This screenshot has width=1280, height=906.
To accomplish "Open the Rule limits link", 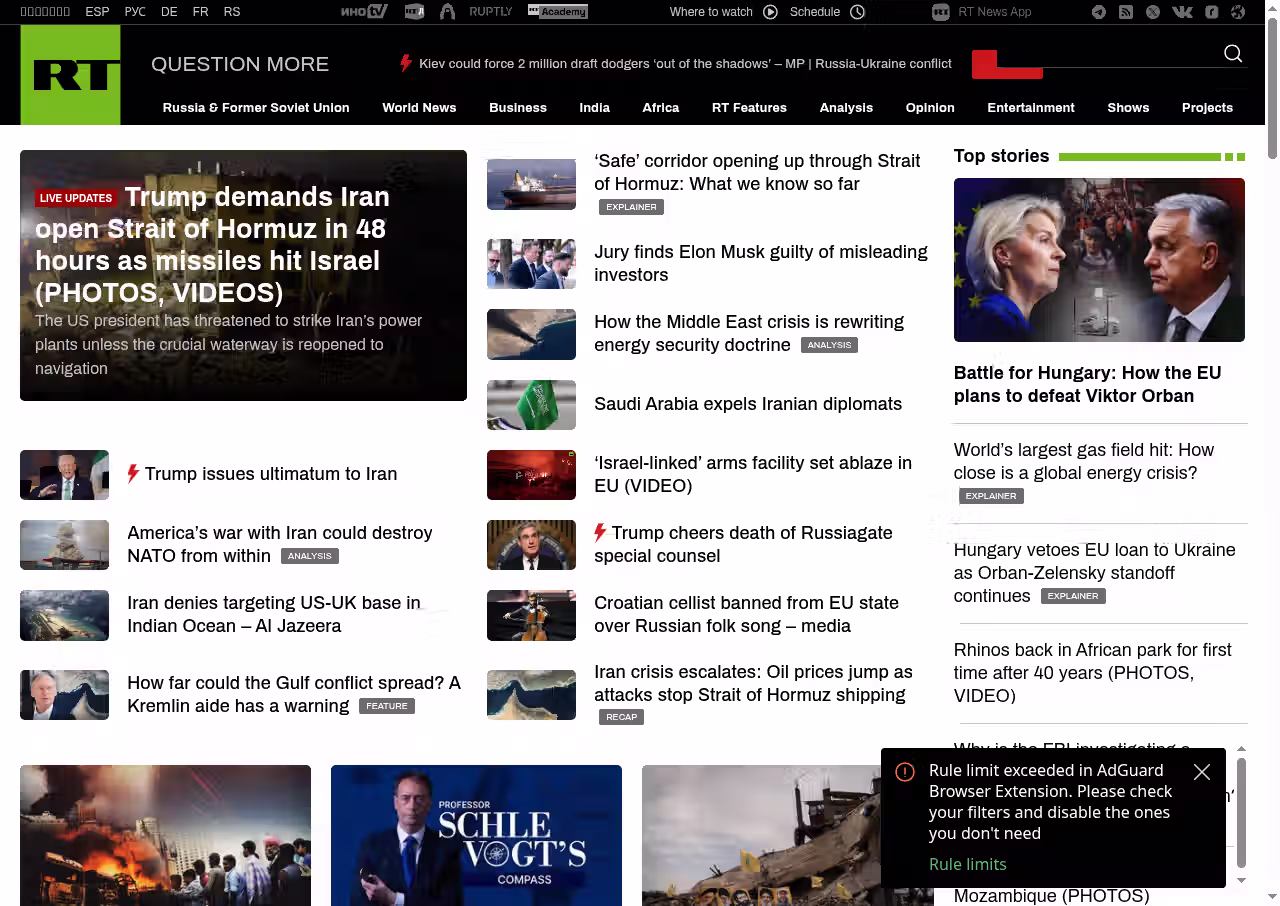I will point(967,864).
